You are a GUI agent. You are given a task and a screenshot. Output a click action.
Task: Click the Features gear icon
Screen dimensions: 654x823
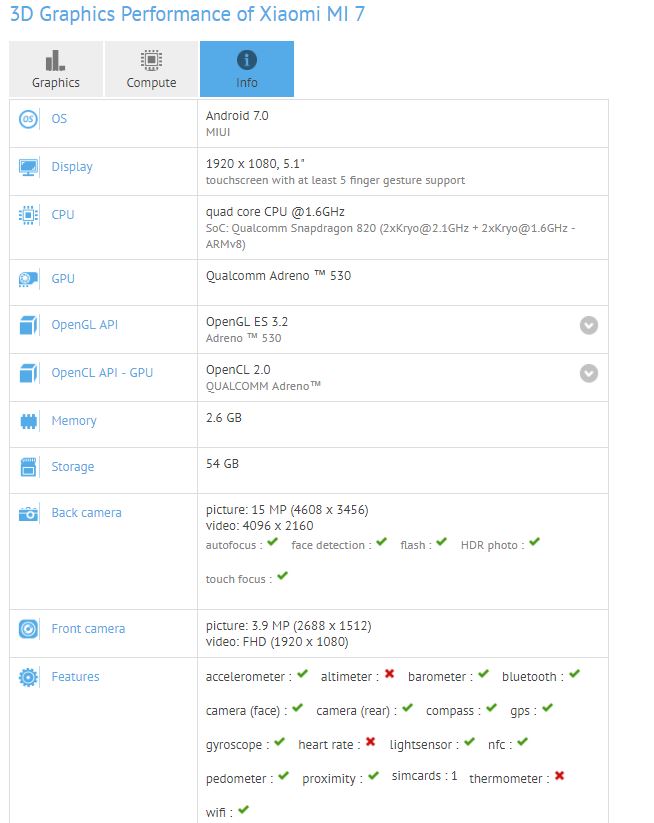29,677
